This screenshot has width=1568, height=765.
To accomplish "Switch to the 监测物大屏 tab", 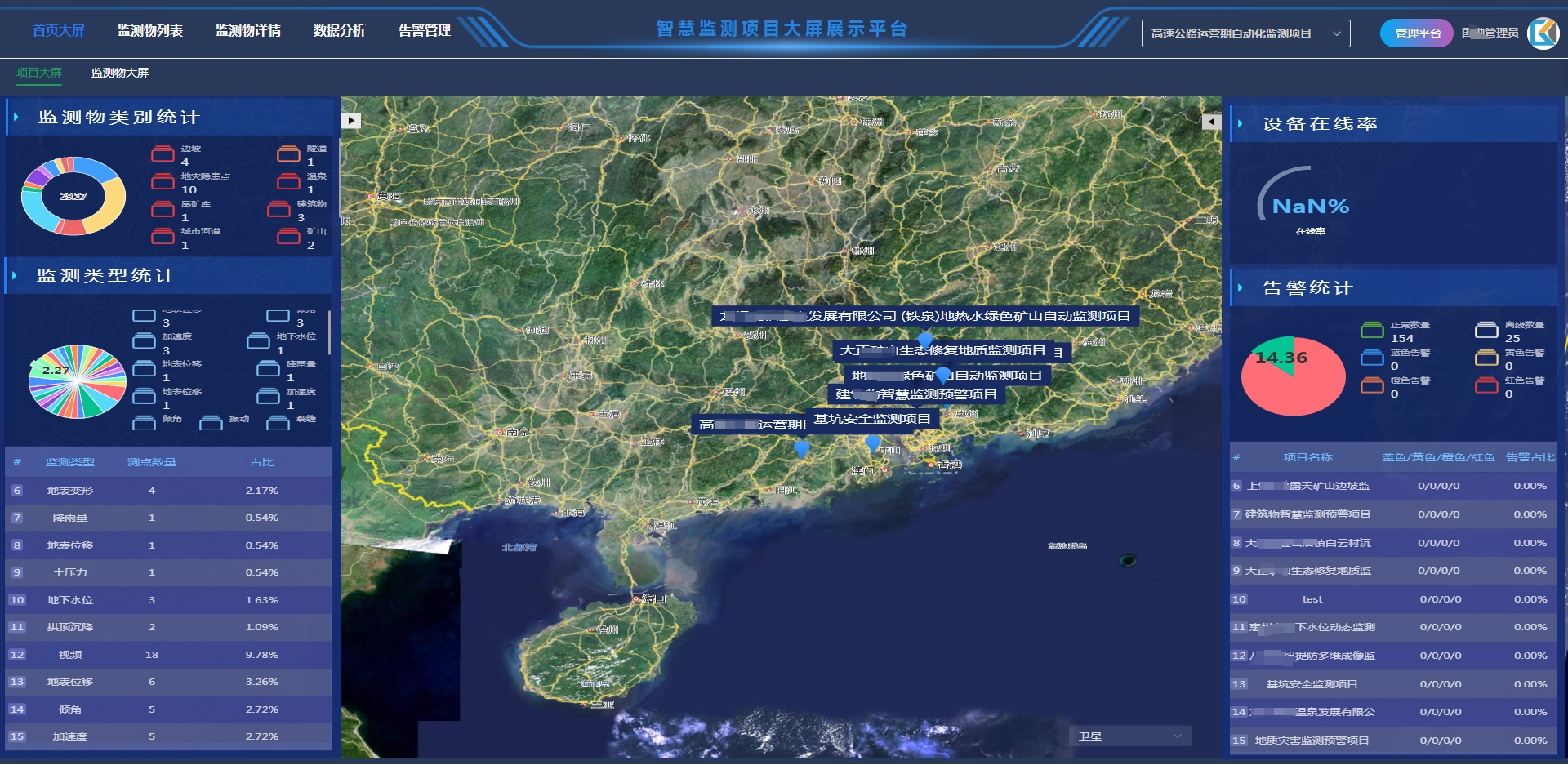I will click(120, 73).
